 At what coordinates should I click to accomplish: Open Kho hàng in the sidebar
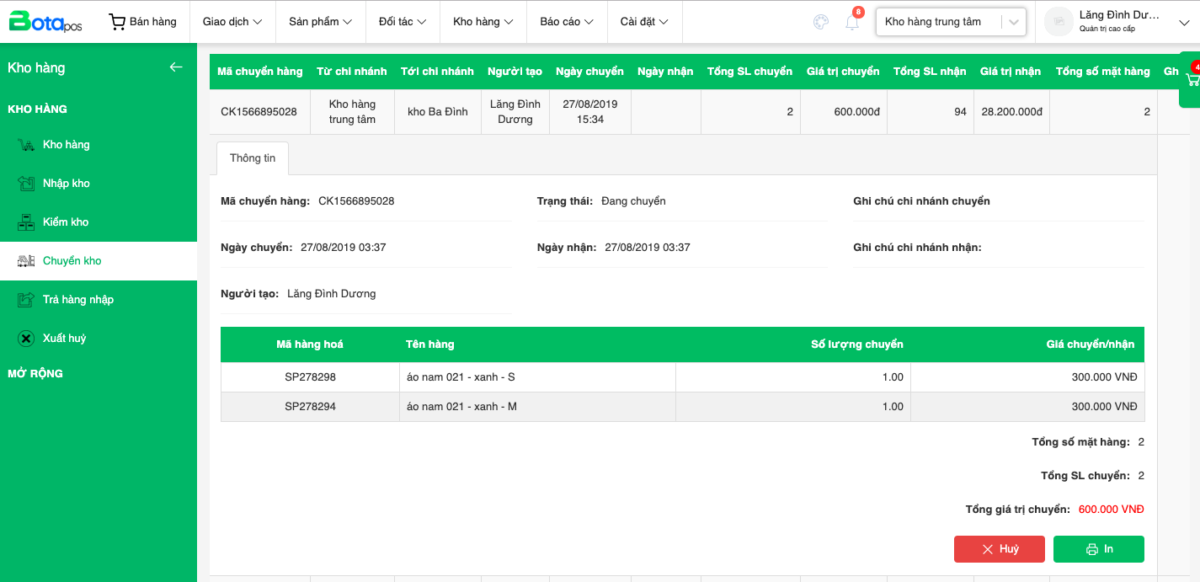(x=66, y=145)
